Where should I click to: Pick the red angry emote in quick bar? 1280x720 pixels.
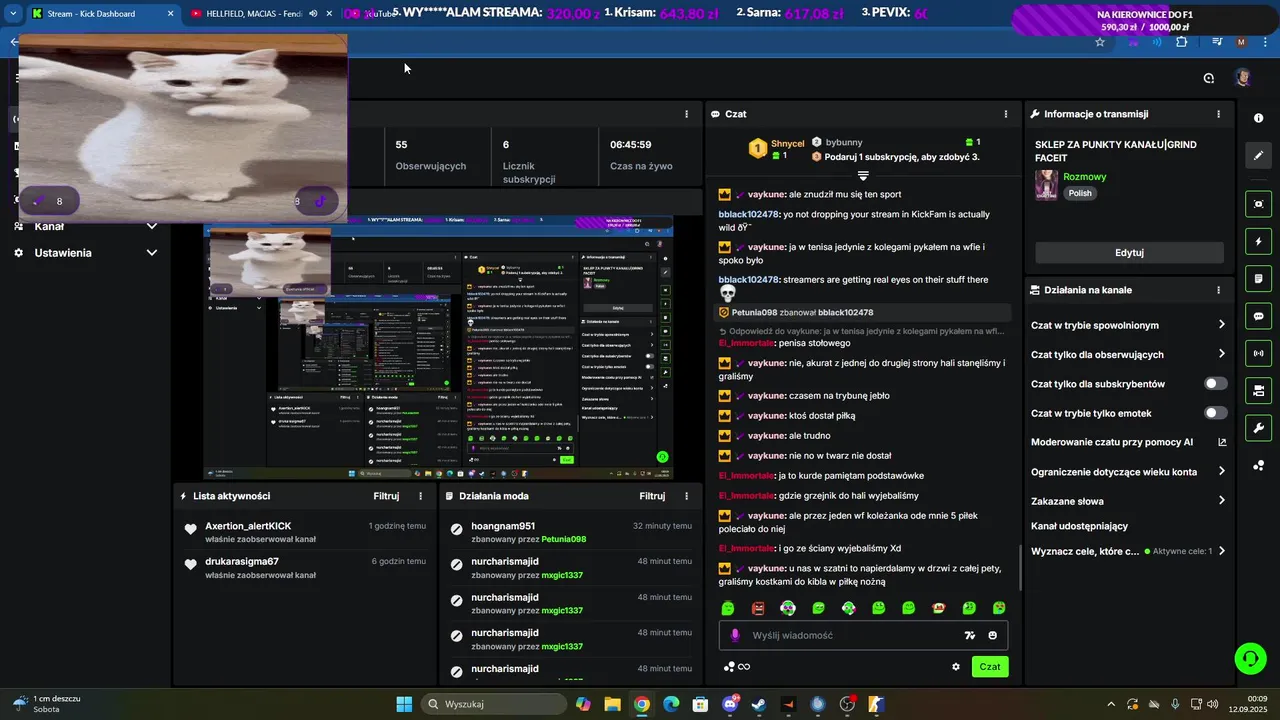point(758,608)
